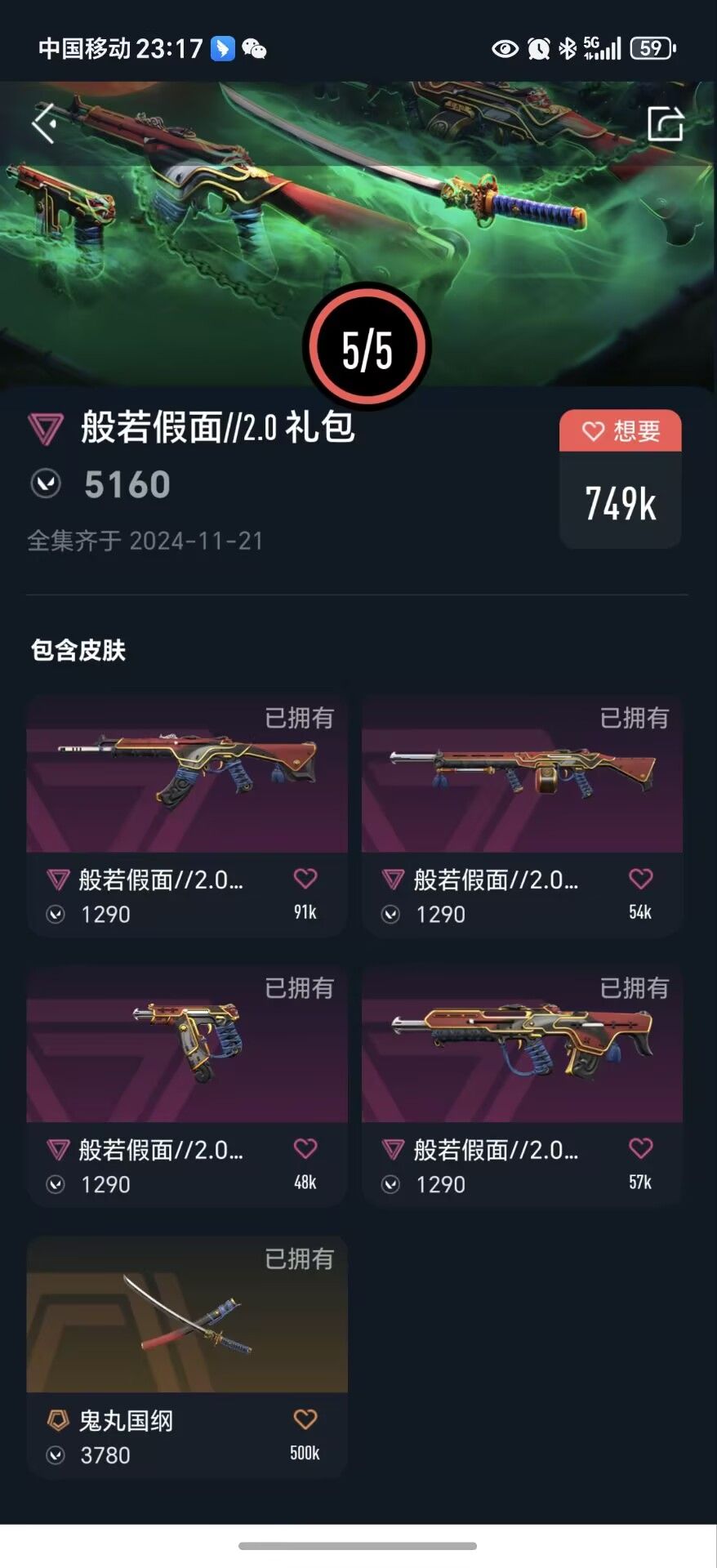
Task: Open the katana 鬼丸国纲 thumbnail
Action: [x=187, y=1315]
